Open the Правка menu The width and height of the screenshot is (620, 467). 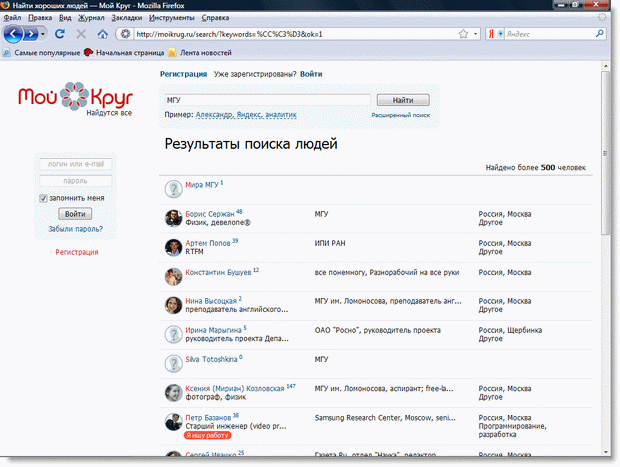40,17
